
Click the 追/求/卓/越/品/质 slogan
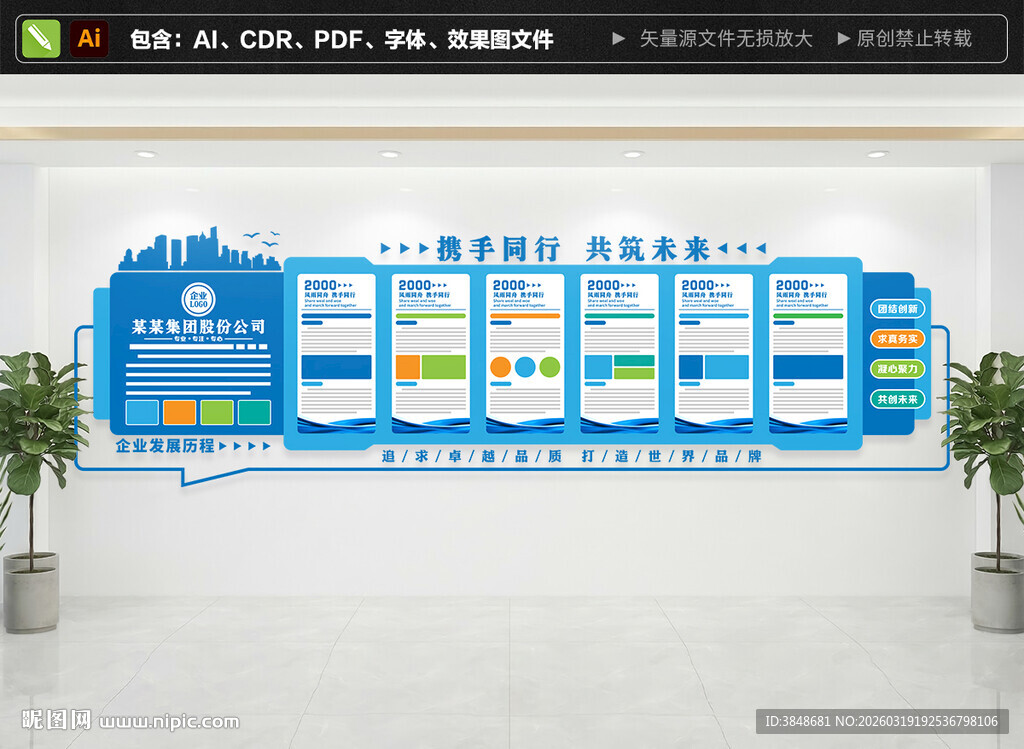click(x=472, y=456)
